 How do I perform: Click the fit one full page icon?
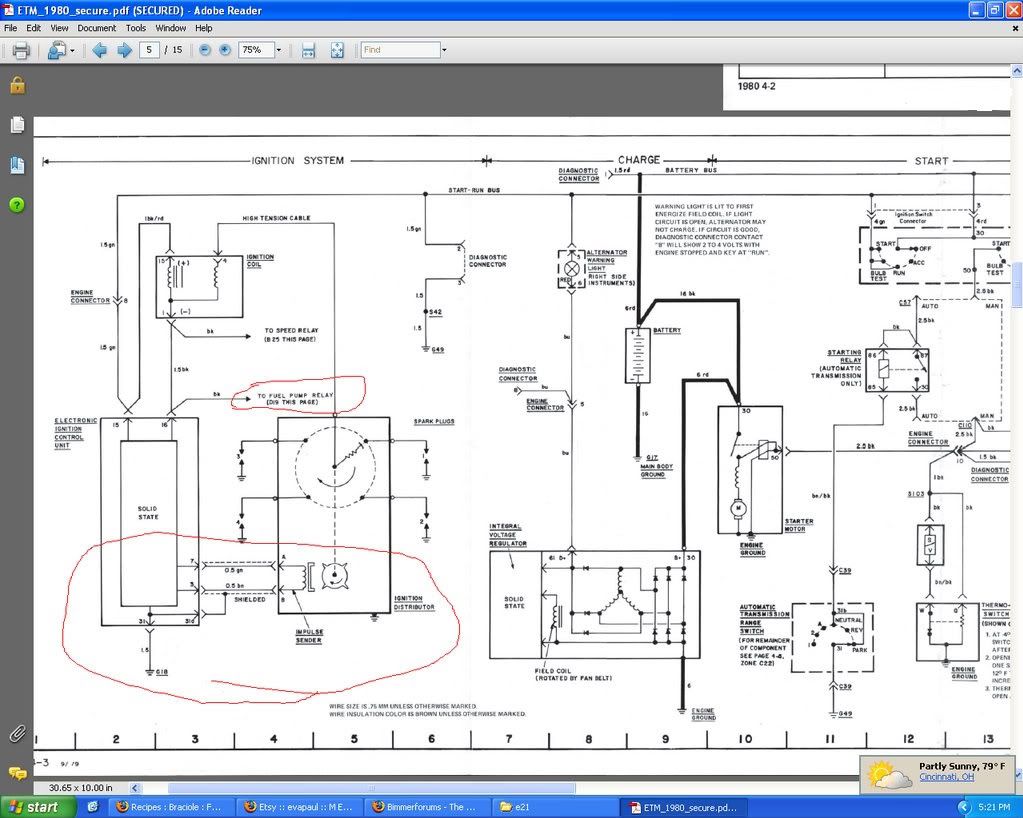(x=337, y=50)
